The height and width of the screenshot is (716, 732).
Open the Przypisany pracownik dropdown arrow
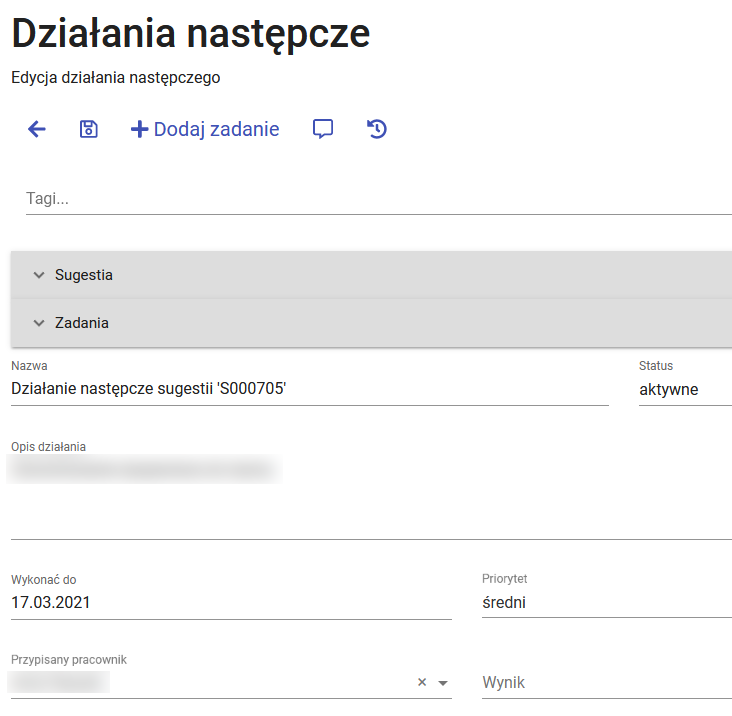coord(443,683)
